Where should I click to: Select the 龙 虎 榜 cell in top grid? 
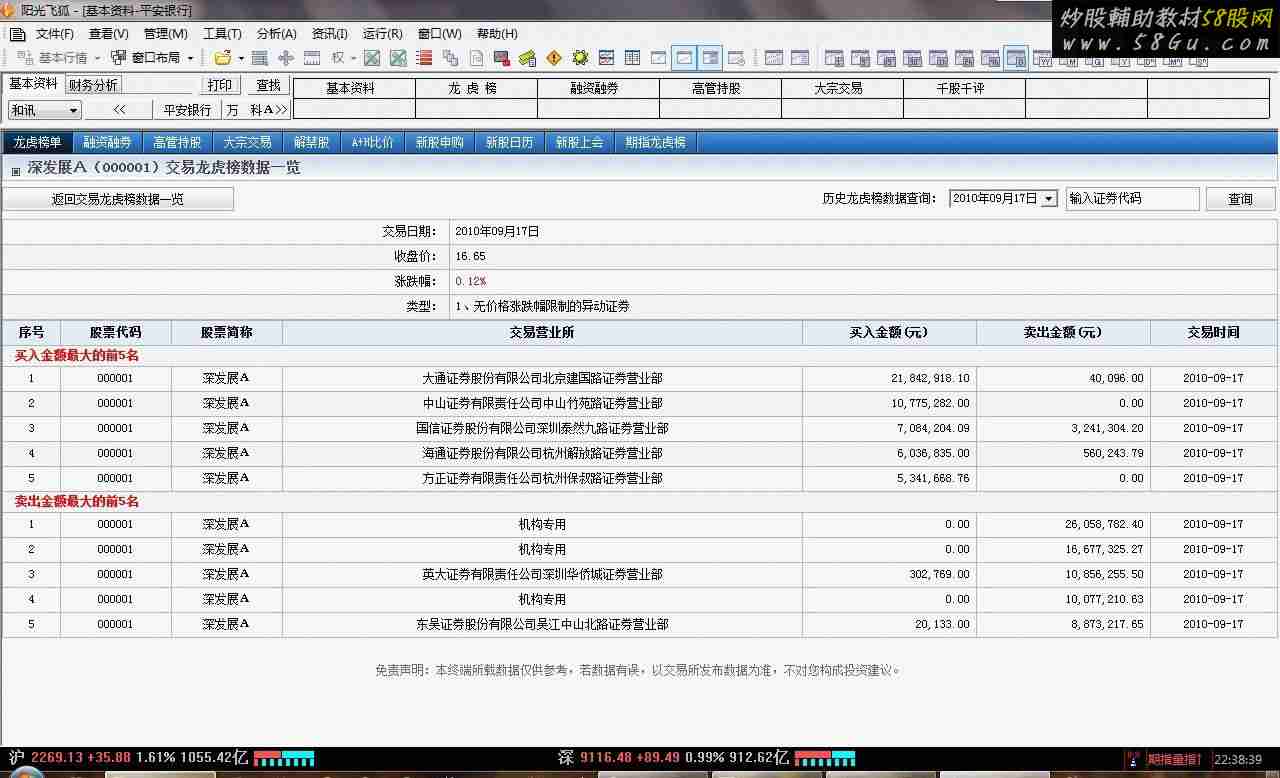point(476,88)
